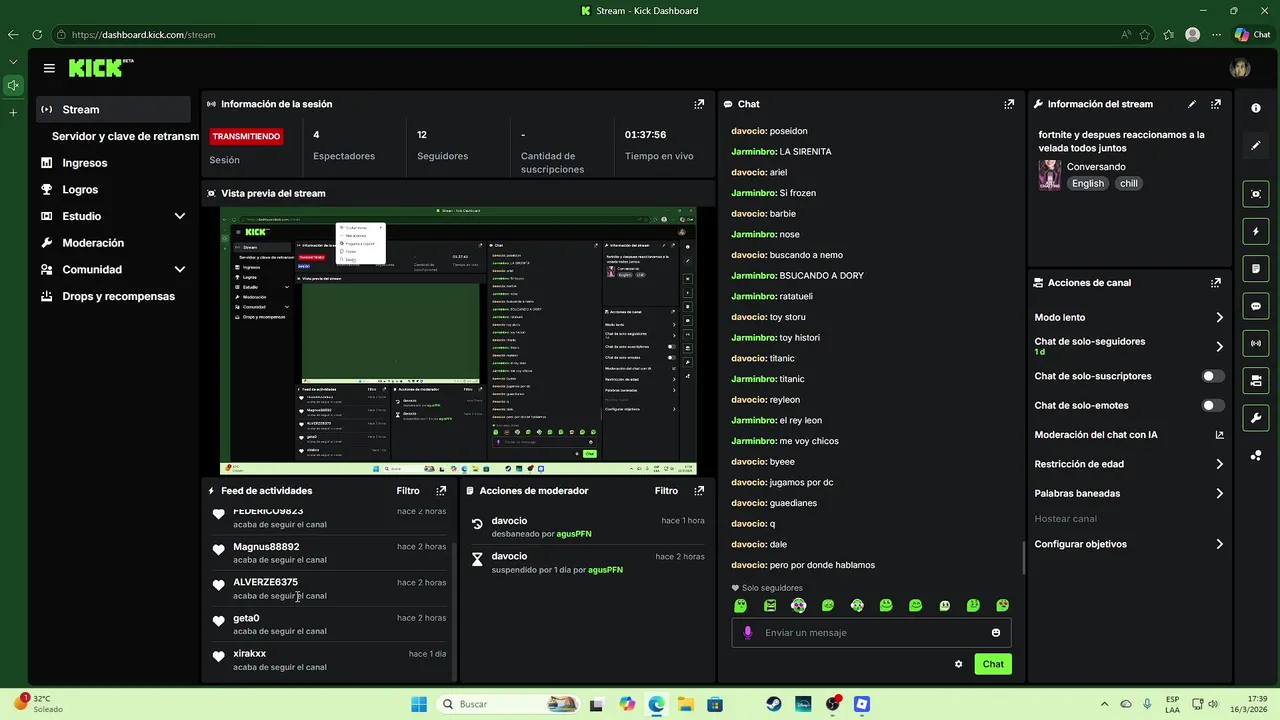Click the chill tag
This screenshot has width=1280, height=720.
[x=1129, y=184]
